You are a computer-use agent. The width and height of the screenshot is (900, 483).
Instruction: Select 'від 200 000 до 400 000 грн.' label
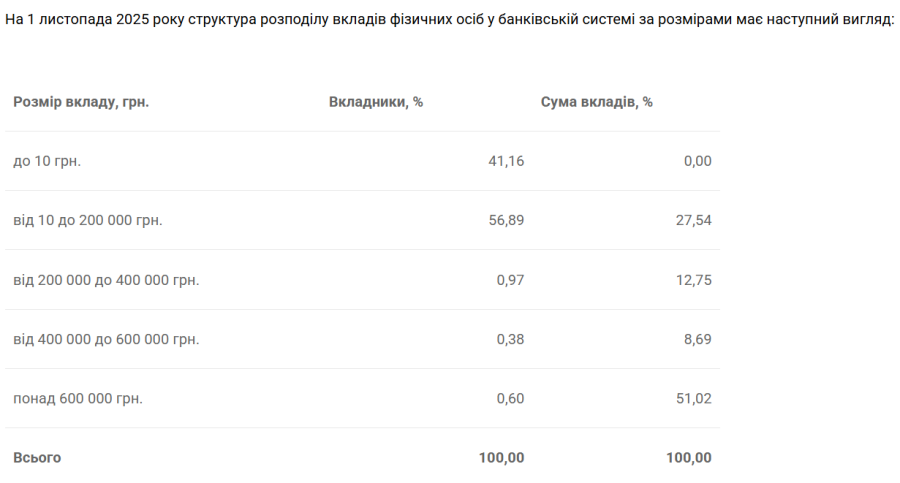coord(106,280)
